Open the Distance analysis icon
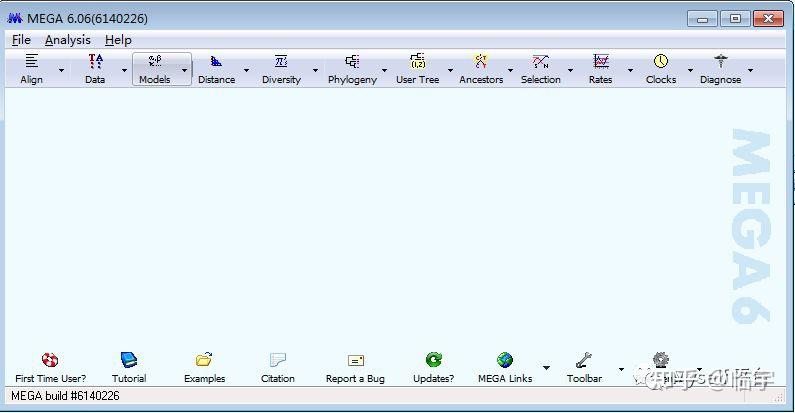795x413 pixels. pos(216,61)
